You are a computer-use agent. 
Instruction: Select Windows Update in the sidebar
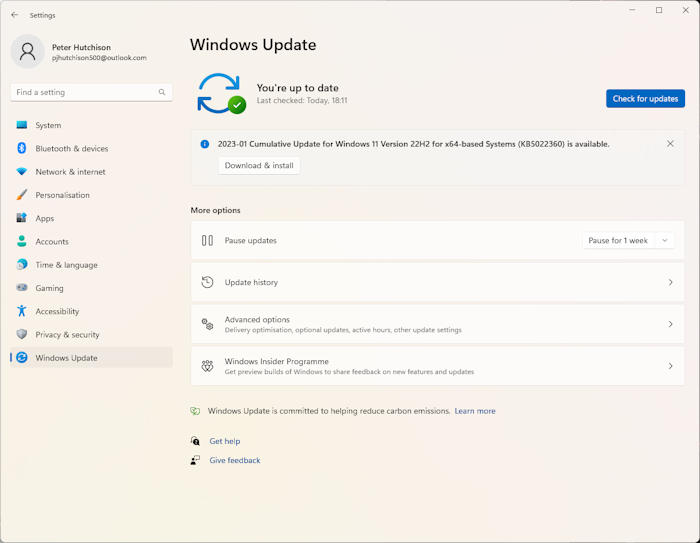[92, 358]
